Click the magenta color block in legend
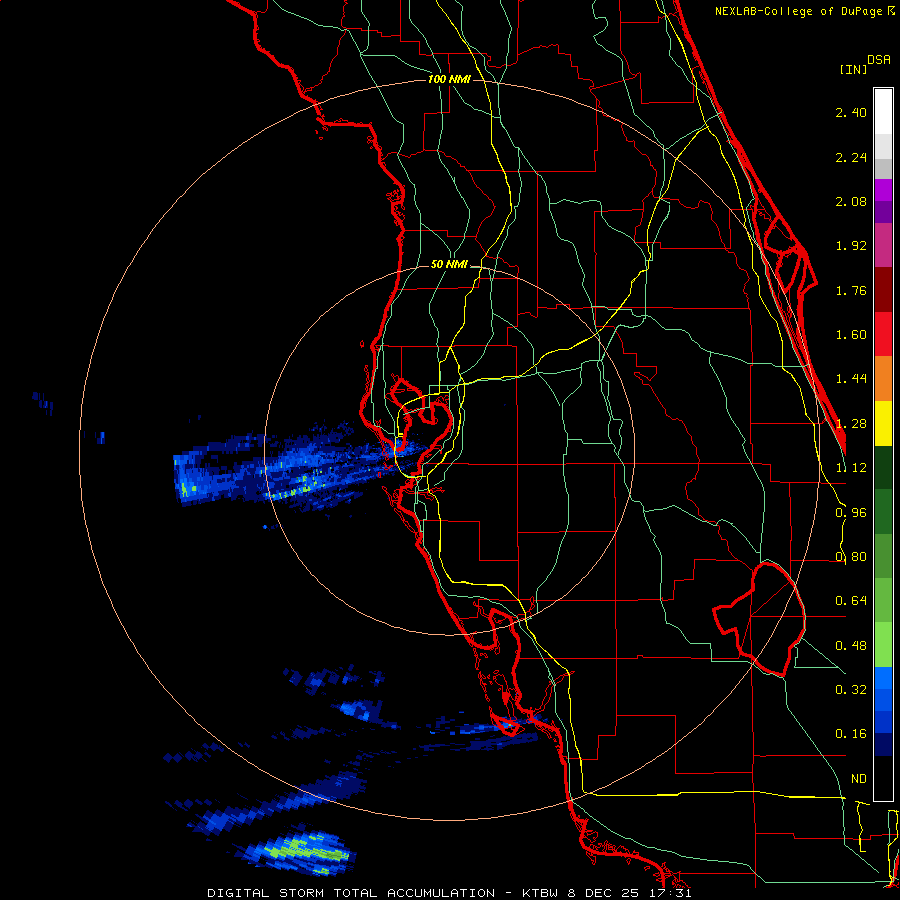The image size is (900, 900). (x=883, y=245)
